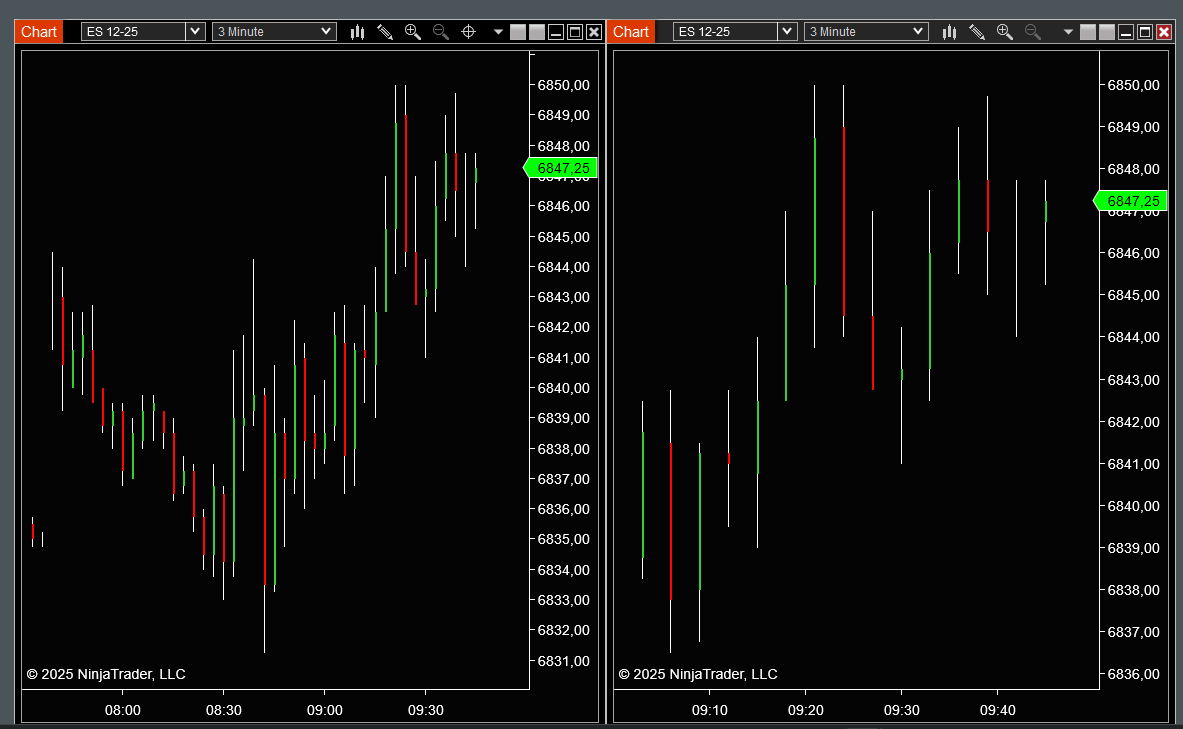Image resolution: width=1183 pixels, height=729 pixels.
Task: Expand 3 Minute interval dropdown, left chart
Action: (326, 32)
